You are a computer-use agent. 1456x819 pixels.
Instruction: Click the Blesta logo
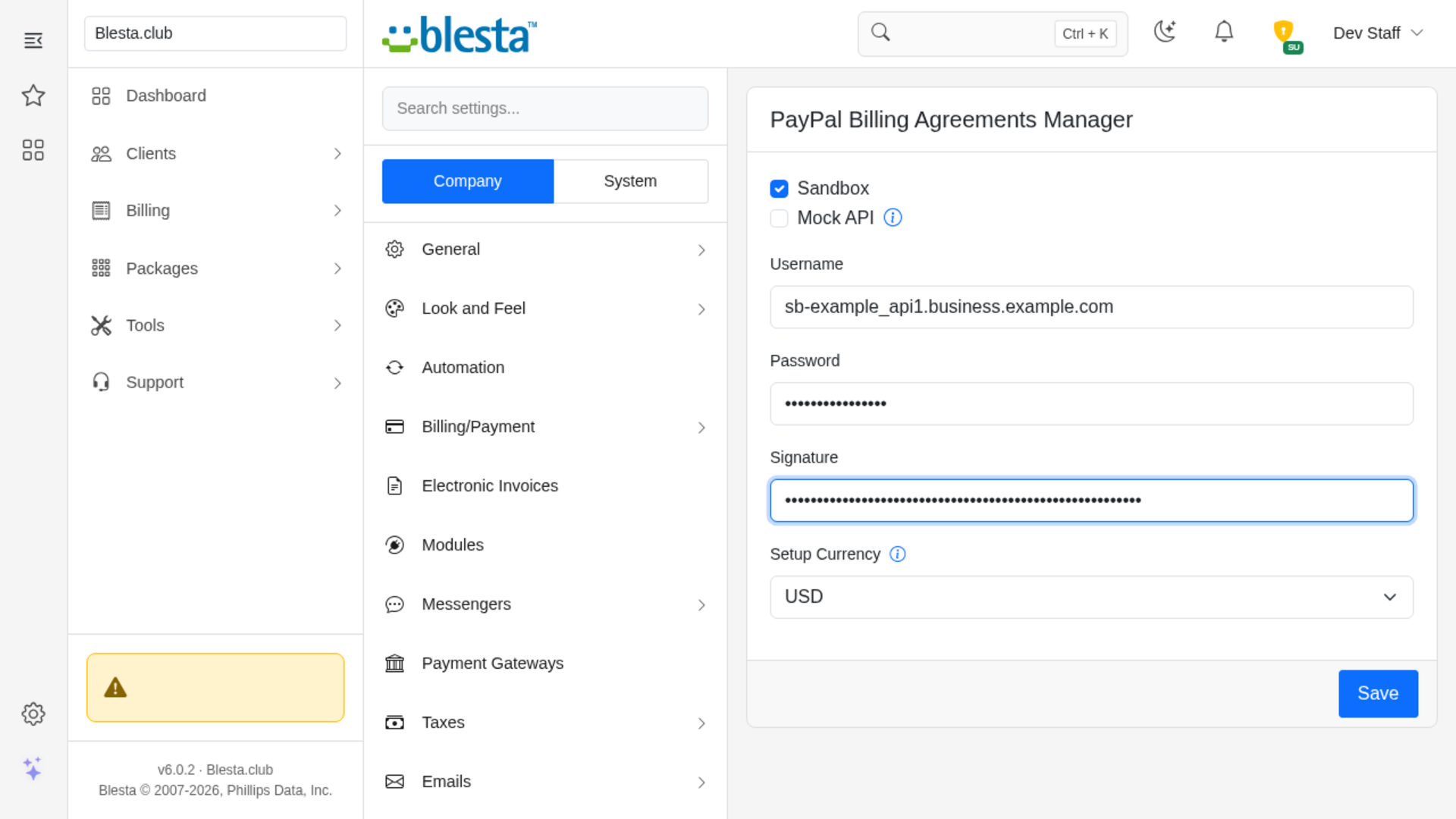click(x=460, y=35)
